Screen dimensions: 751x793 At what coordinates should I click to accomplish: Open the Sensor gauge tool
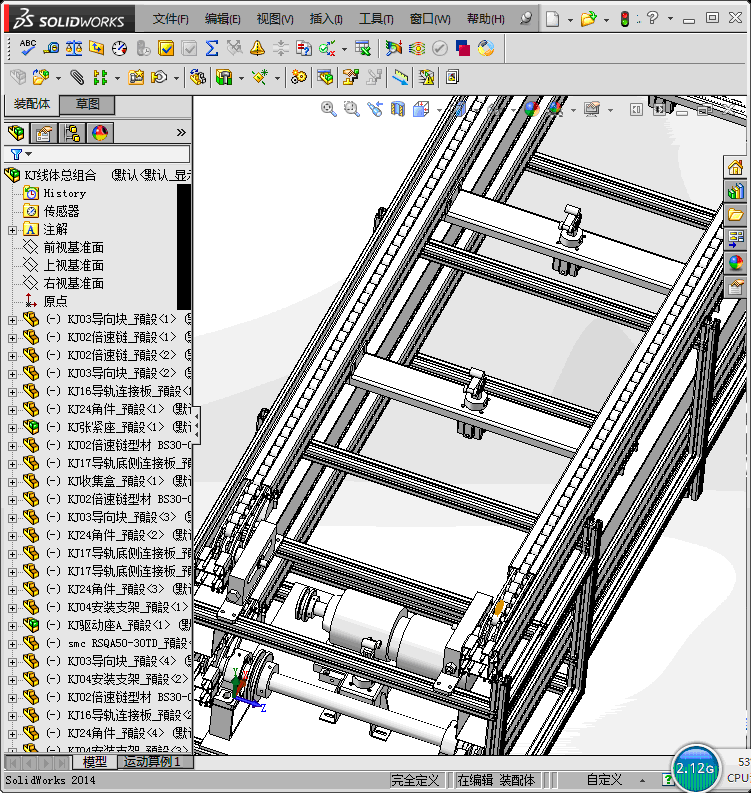tap(119, 49)
